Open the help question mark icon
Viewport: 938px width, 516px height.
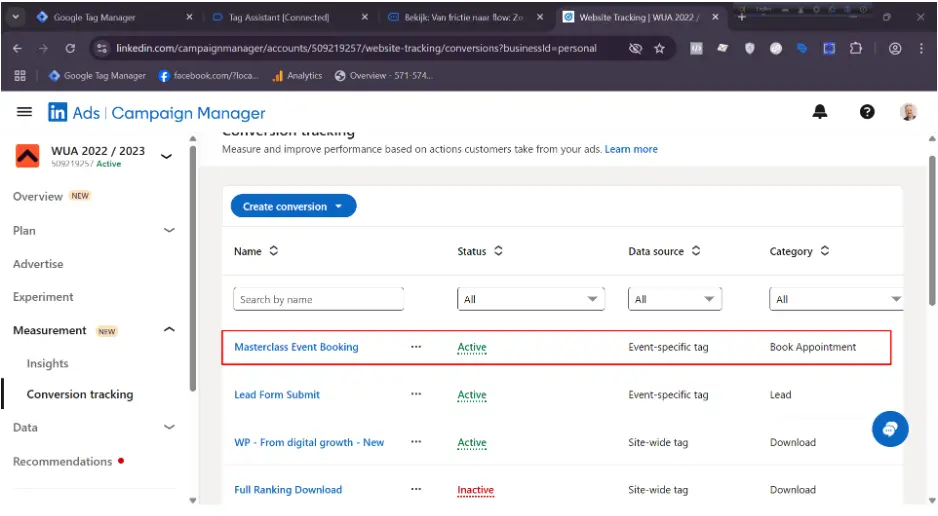[x=867, y=112]
